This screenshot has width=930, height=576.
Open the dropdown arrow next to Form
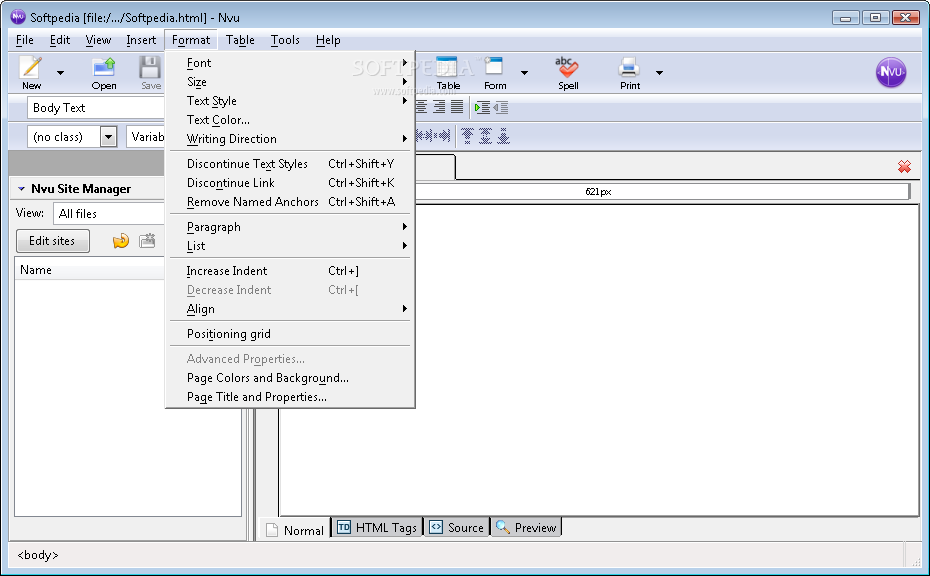point(524,73)
